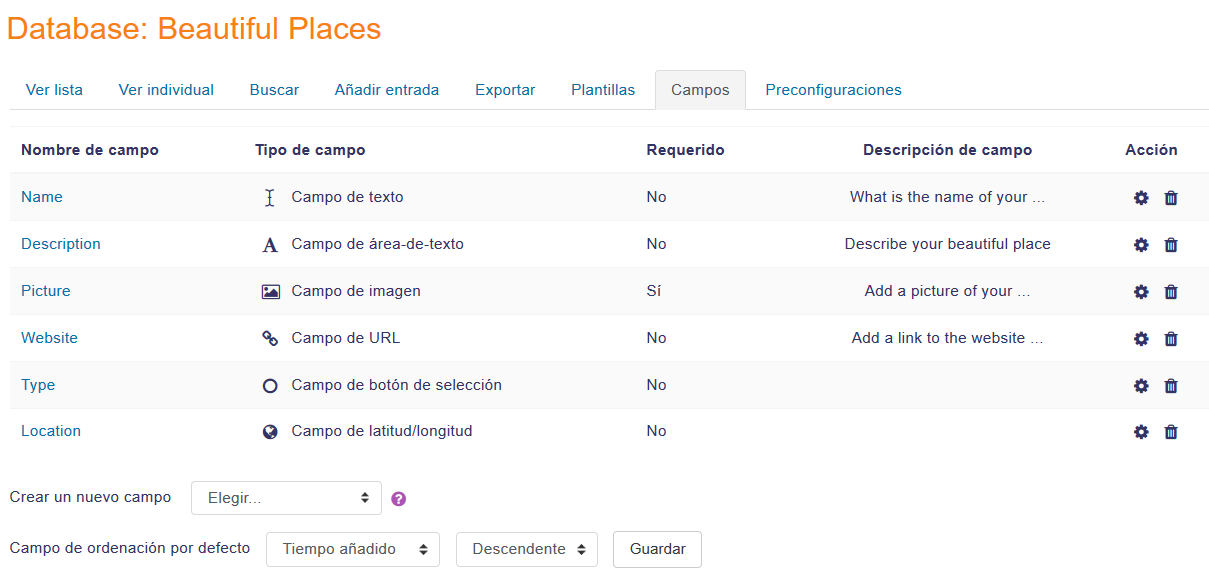Delete the Name field via trash icon
1209x583 pixels.
coord(1171,198)
